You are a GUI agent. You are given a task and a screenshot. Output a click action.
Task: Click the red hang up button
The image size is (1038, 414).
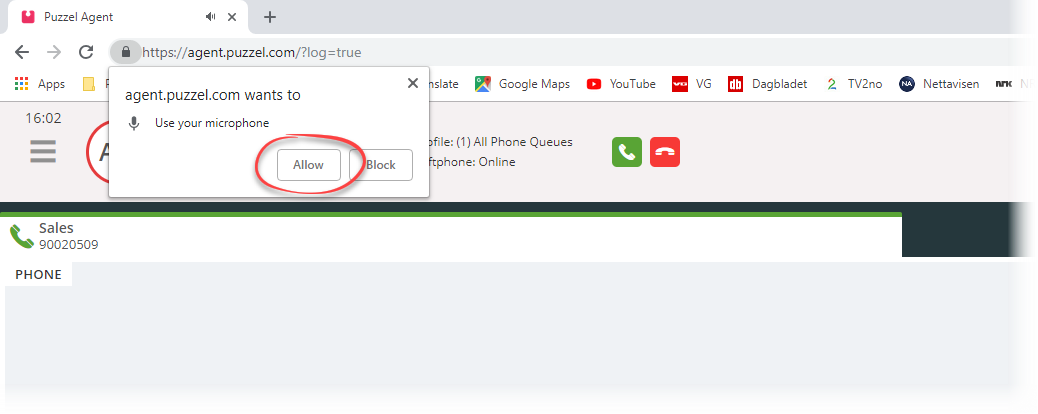point(665,152)
